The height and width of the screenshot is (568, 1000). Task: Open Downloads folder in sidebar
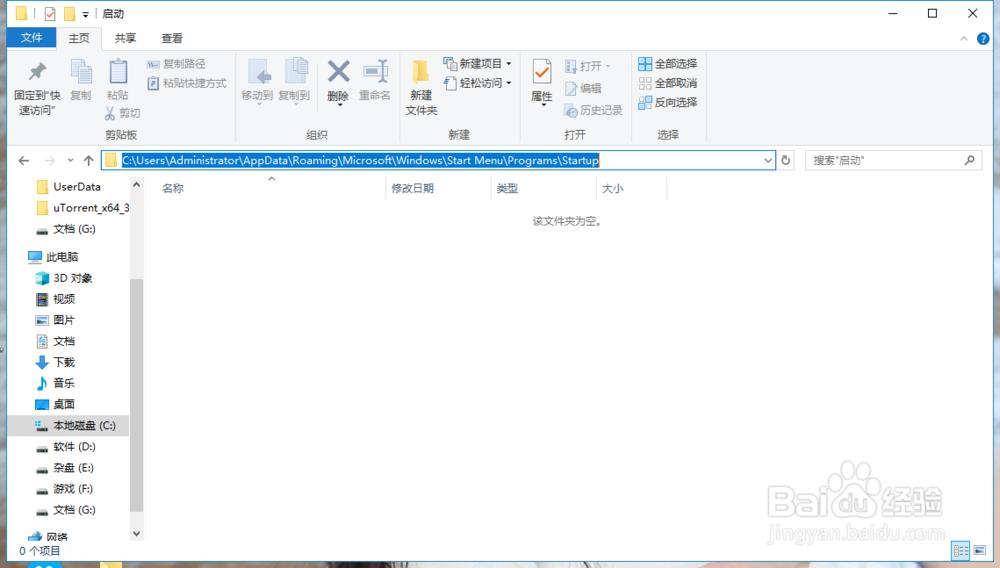click(x=55, y=362)
